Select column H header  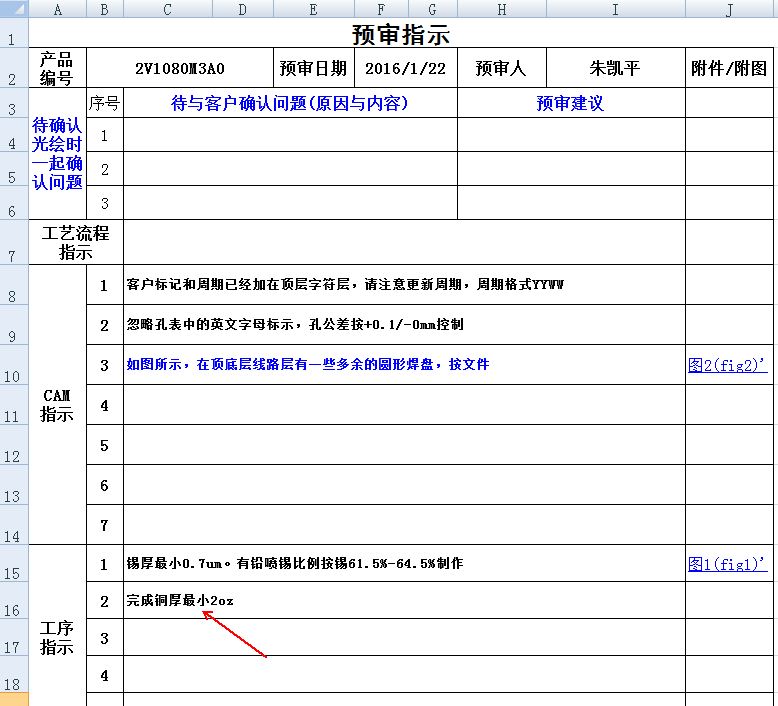(502, 8)
